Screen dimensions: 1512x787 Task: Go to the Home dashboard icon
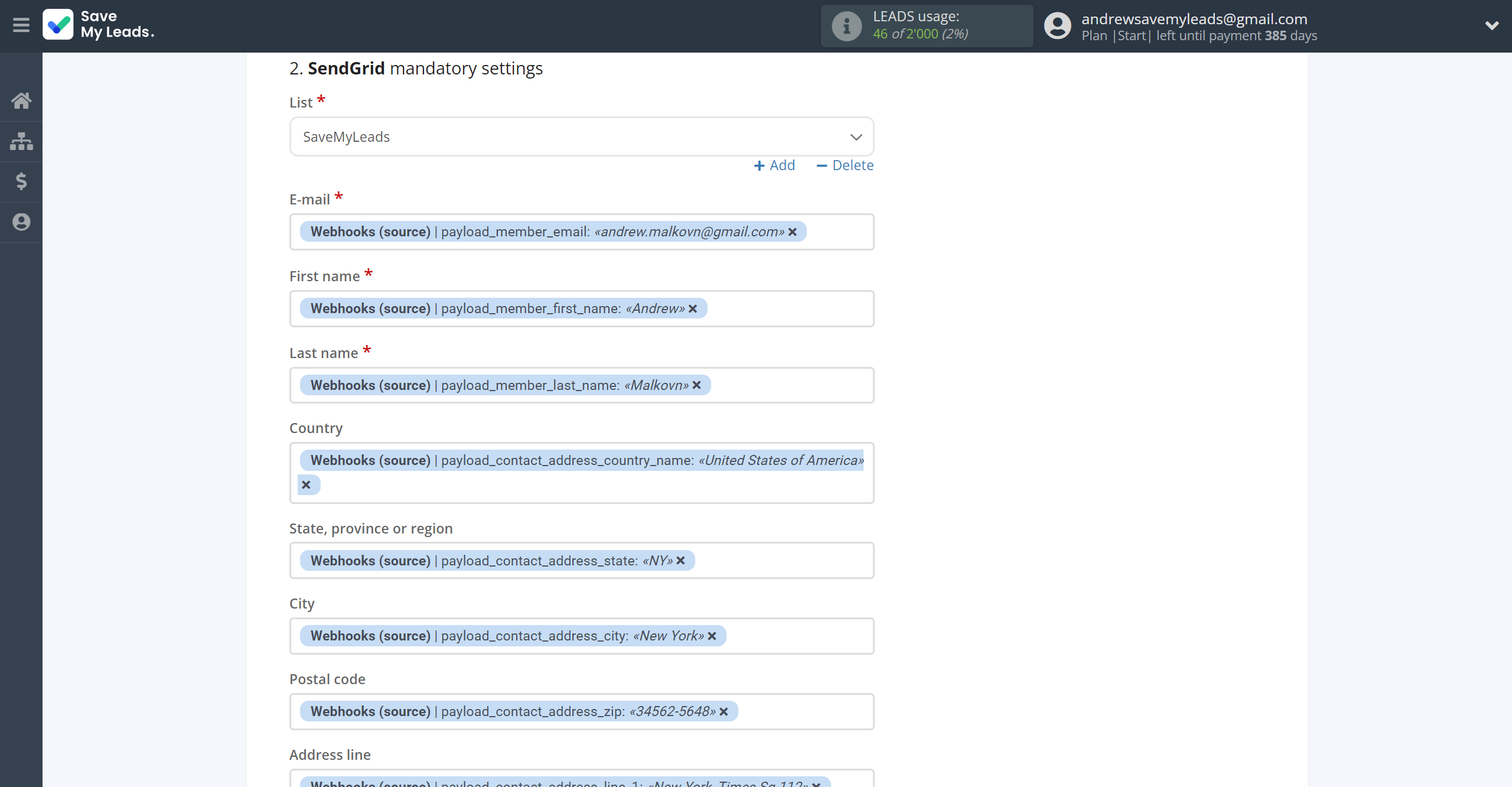tap(21, 100)
